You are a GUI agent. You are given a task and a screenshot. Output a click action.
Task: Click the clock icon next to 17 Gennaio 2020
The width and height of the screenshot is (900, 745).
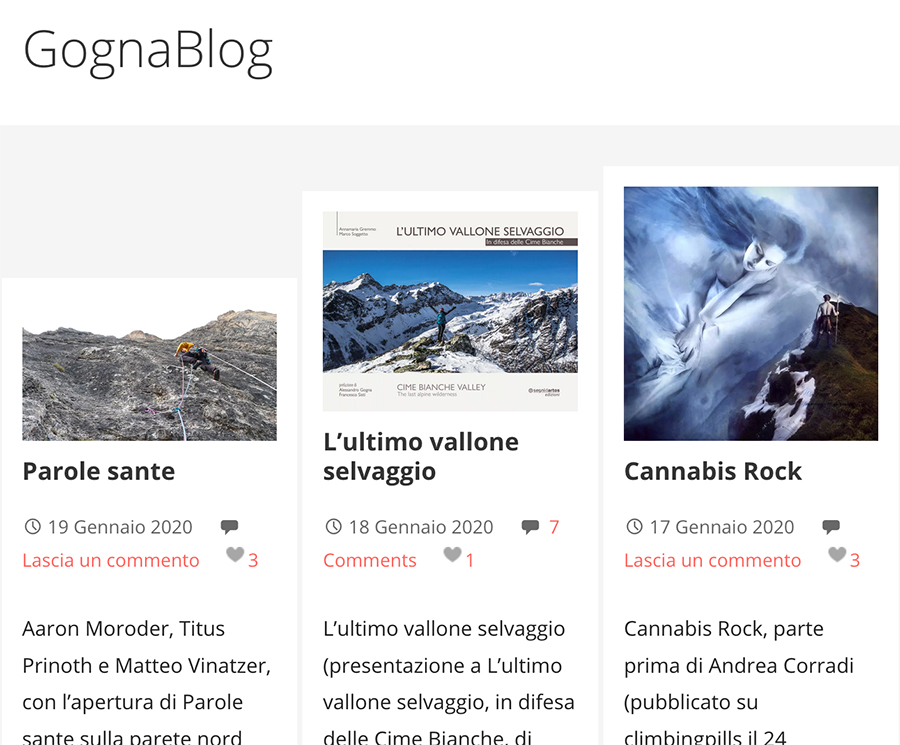click(634, 526)
